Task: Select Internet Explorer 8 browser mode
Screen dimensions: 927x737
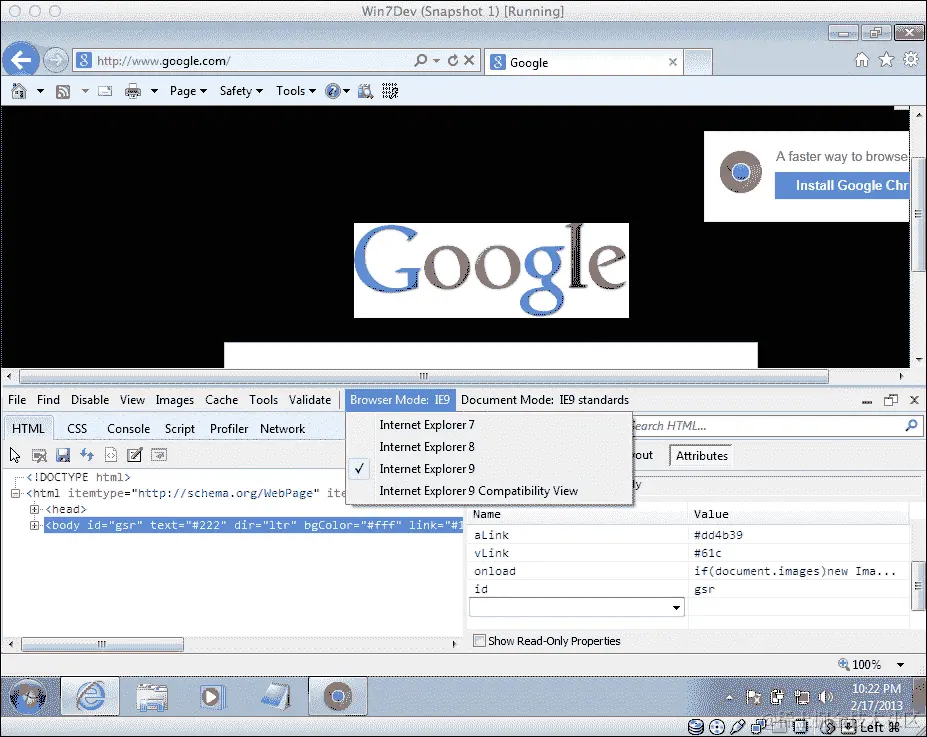Action: (x=488, y=447)
